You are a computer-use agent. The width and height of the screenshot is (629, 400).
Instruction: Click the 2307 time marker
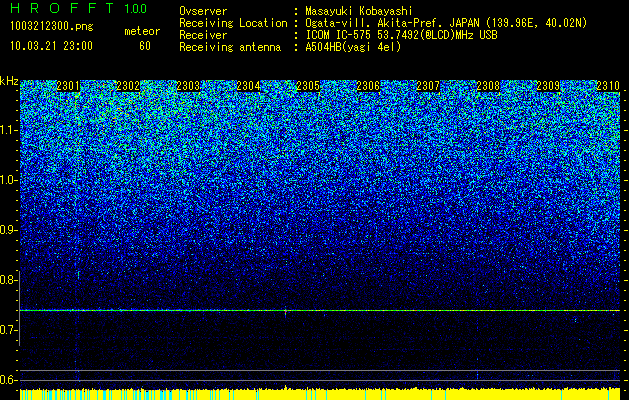pyautogui.click(x=428, y=86)
